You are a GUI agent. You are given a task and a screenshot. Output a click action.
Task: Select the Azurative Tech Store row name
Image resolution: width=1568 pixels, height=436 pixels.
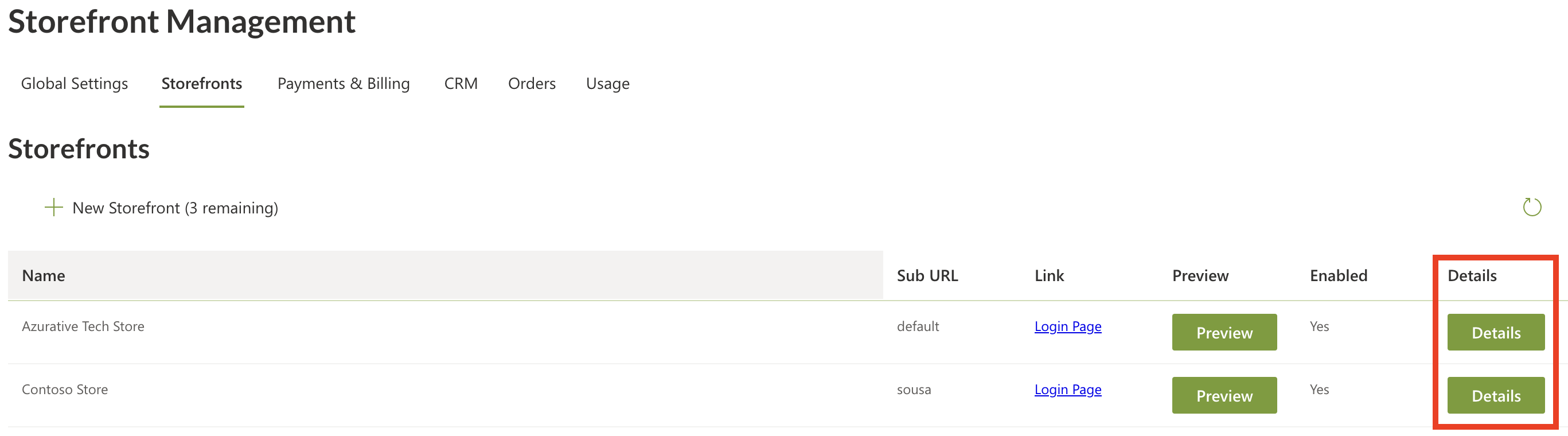tap(83, 326)
